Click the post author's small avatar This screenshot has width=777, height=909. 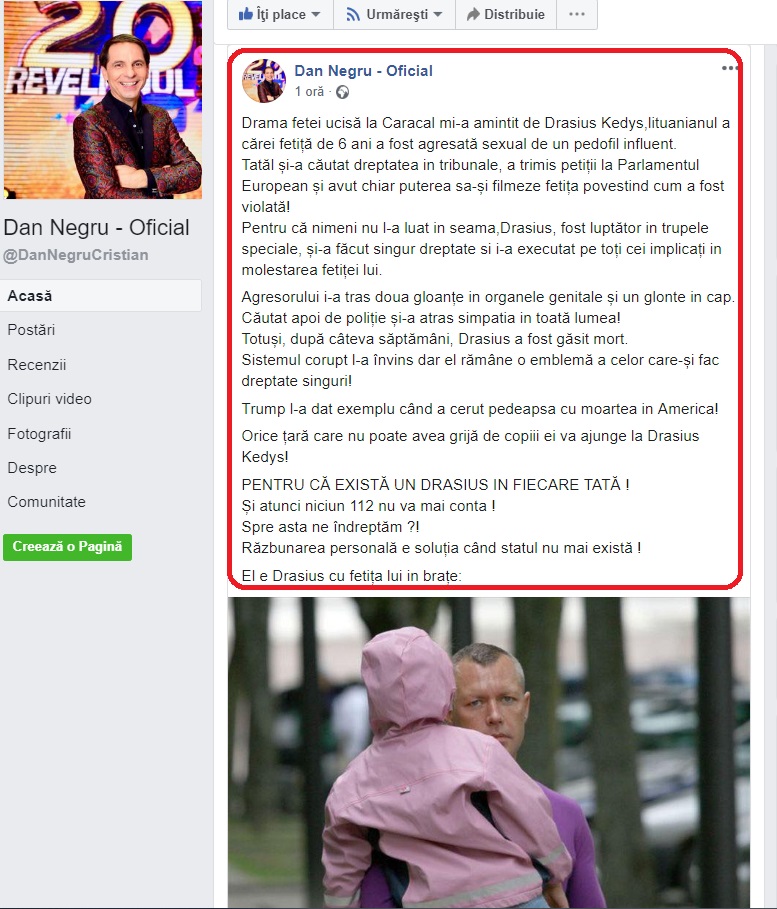click(x=264, y=81)
